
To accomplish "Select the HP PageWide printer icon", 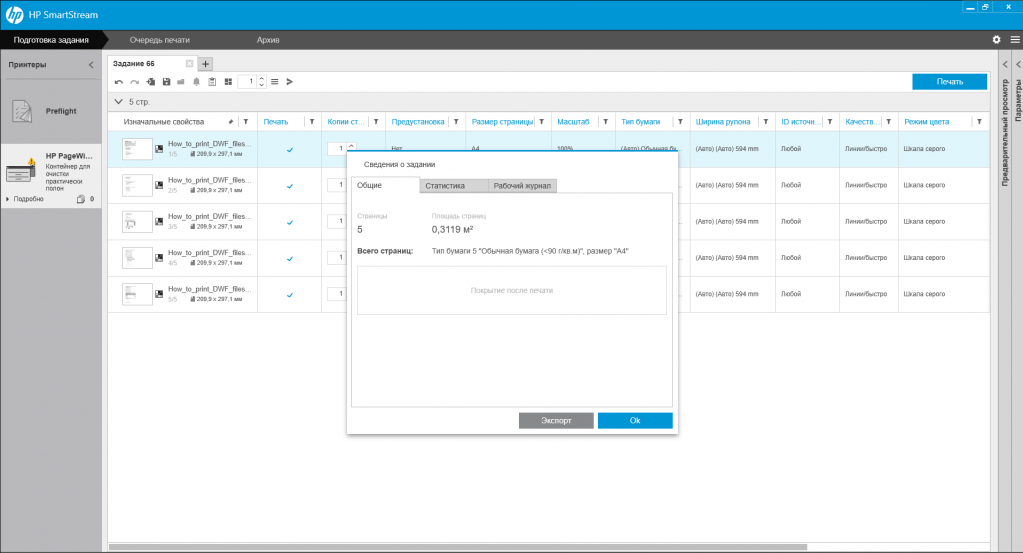I will pyautogui.click(x=21, y=172).
